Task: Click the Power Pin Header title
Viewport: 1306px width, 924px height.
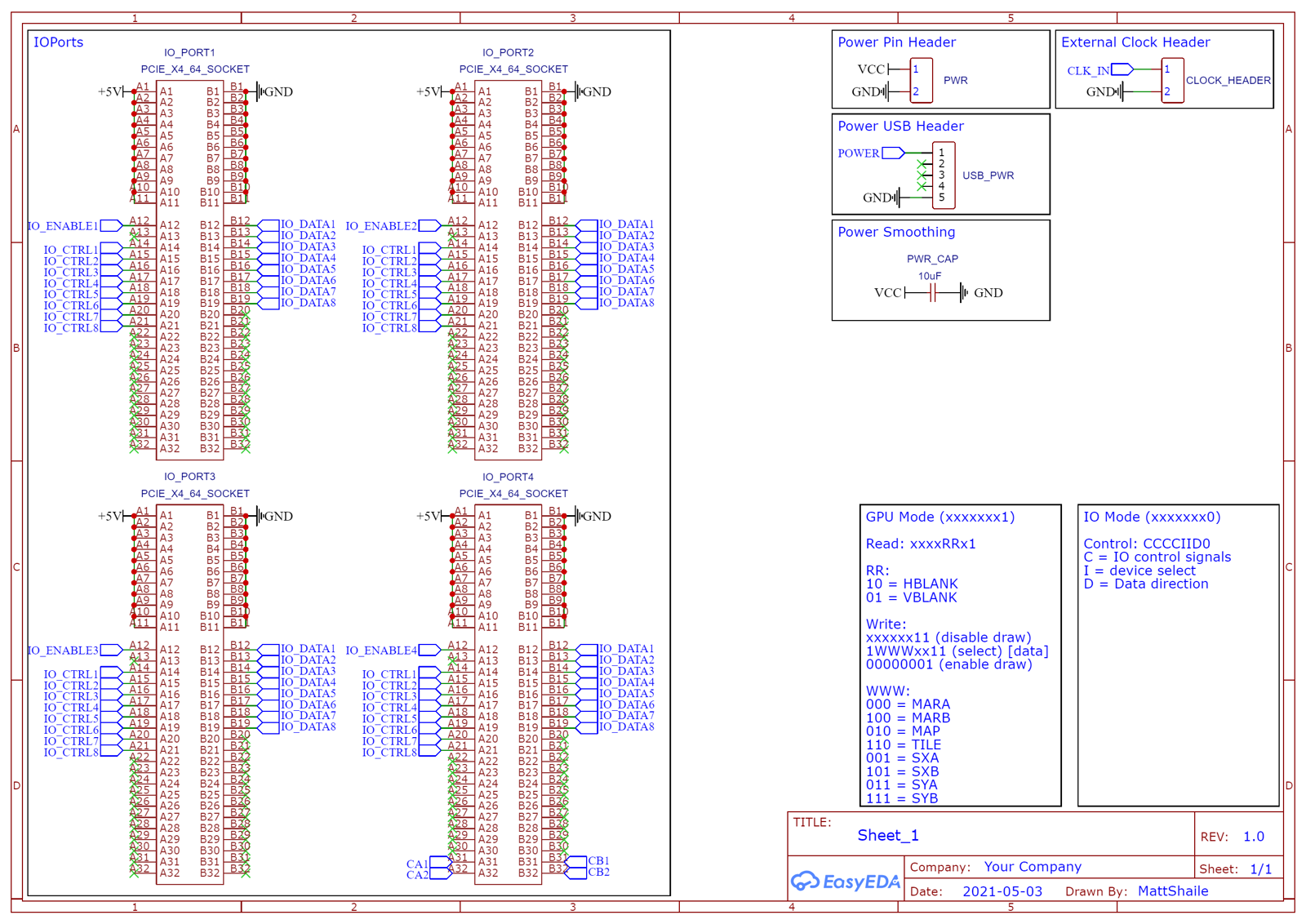Action: (x=896, y=42)
